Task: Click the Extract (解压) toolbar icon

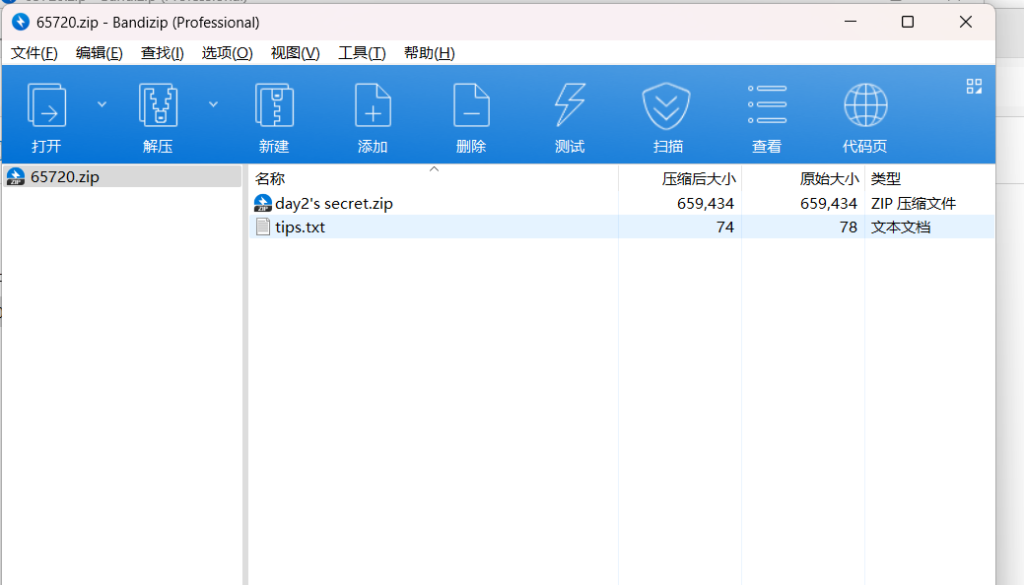Action: point(158,106)
